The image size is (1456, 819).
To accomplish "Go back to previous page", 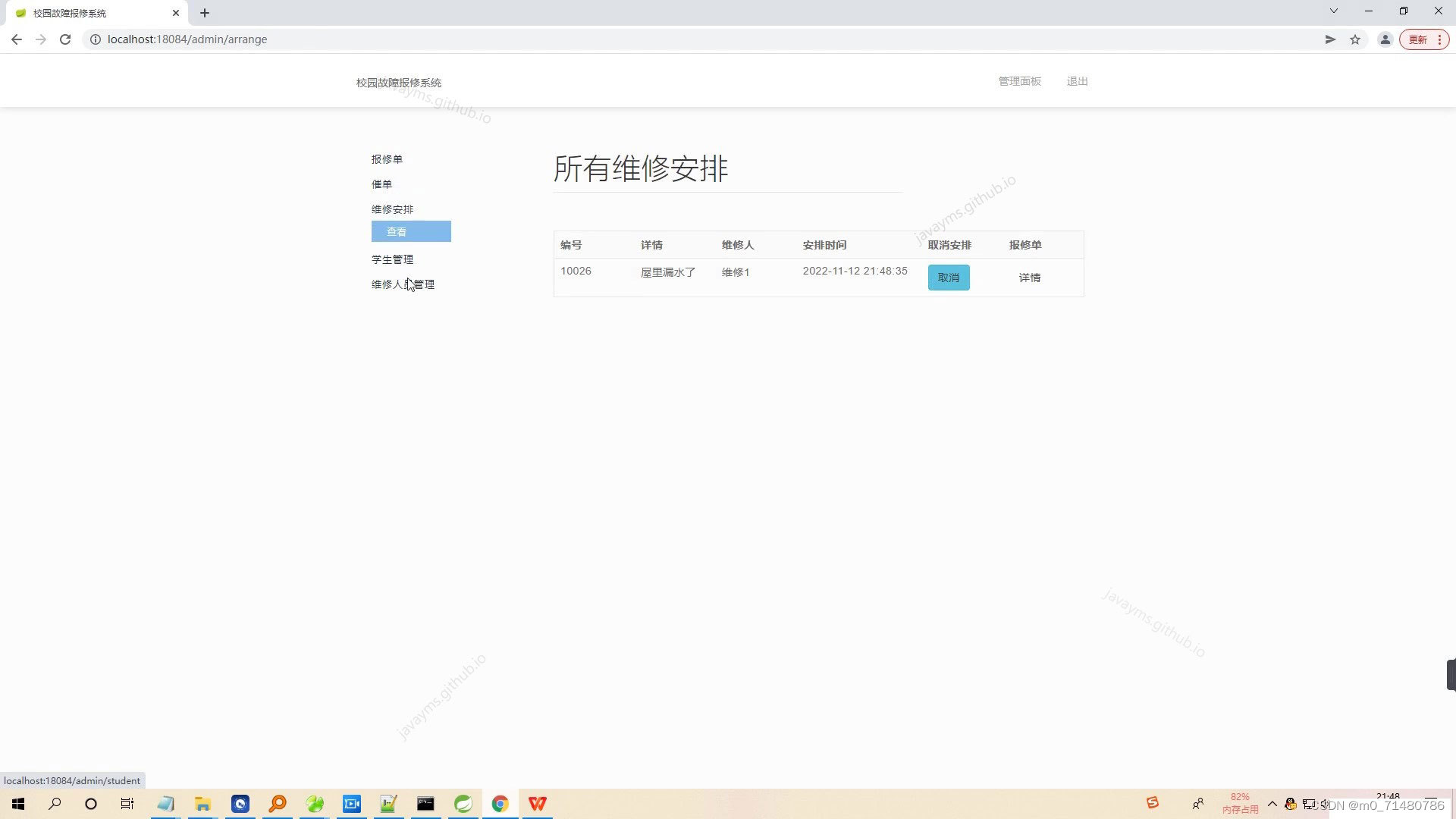I will 17,39.
